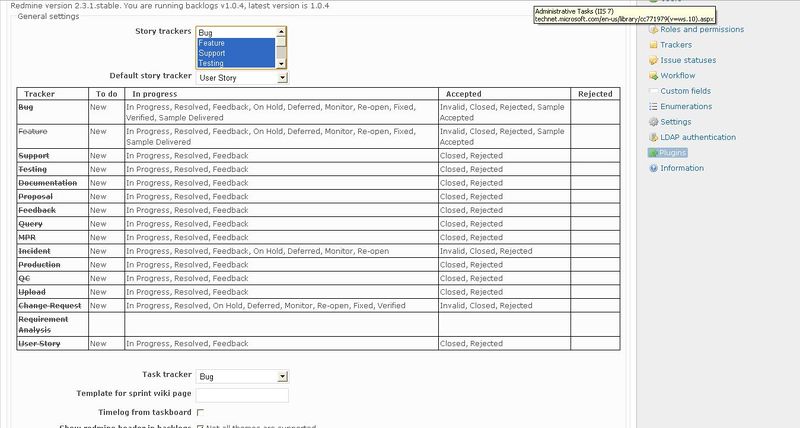
Task: Open Roles and permissions link
Action: (702, 30)
